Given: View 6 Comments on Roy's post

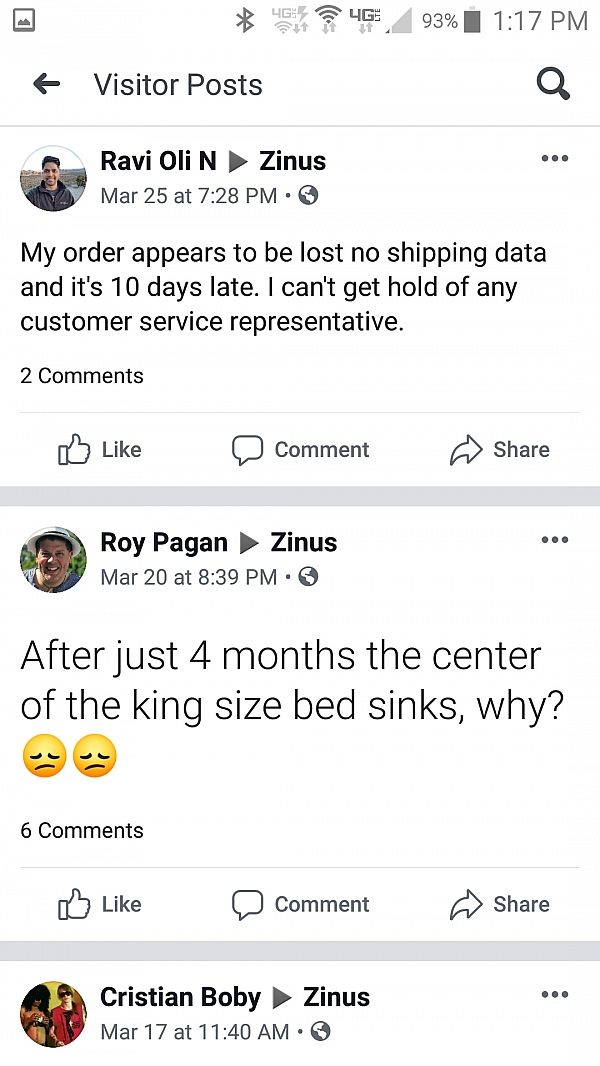Looking at the screenshot, I should pyautogui.click(x=82, y=830).
